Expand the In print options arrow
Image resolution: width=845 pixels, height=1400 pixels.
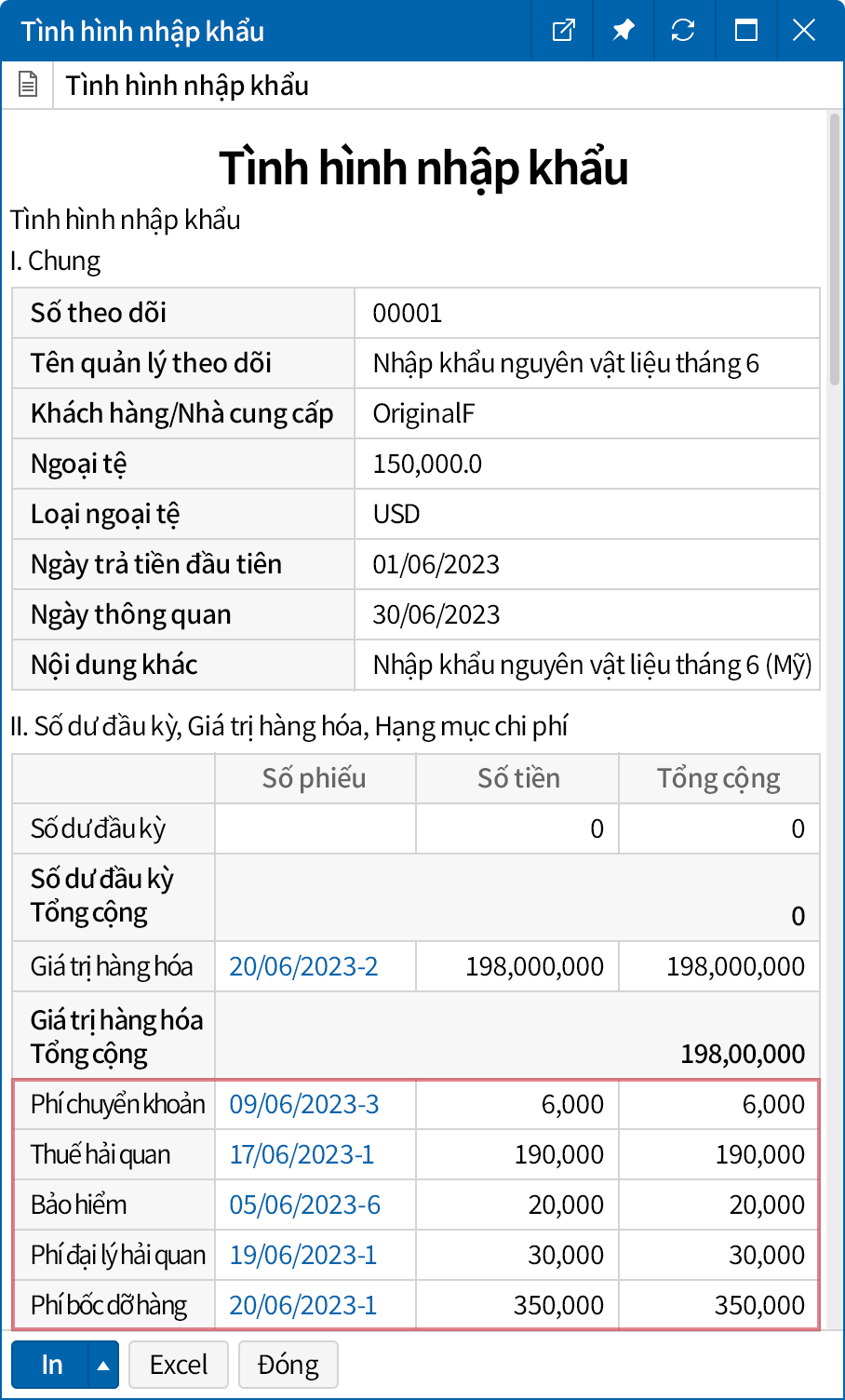click(x=103, y=1366)
